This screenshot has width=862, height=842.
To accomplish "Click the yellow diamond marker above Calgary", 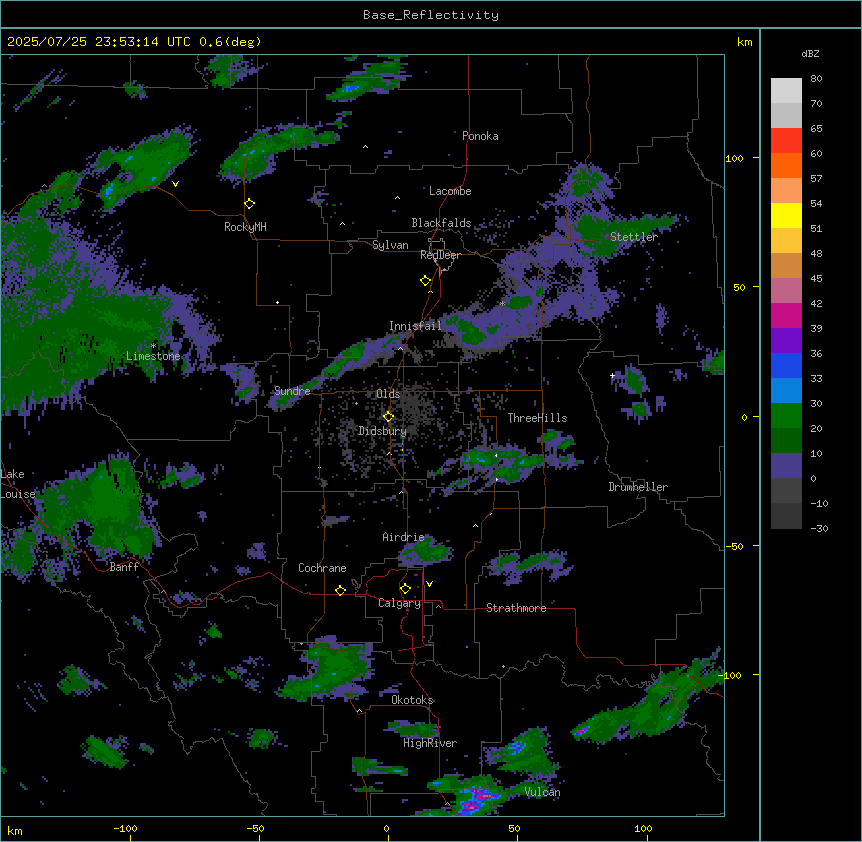I will pos(405,589).
